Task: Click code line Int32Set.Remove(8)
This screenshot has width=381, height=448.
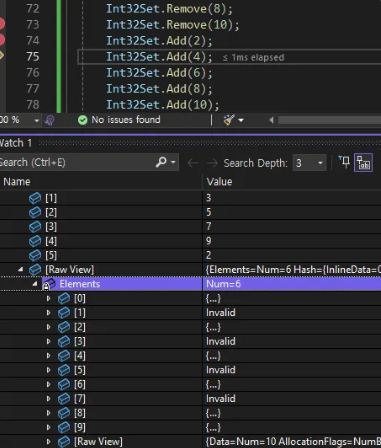Action: point(169,9)
